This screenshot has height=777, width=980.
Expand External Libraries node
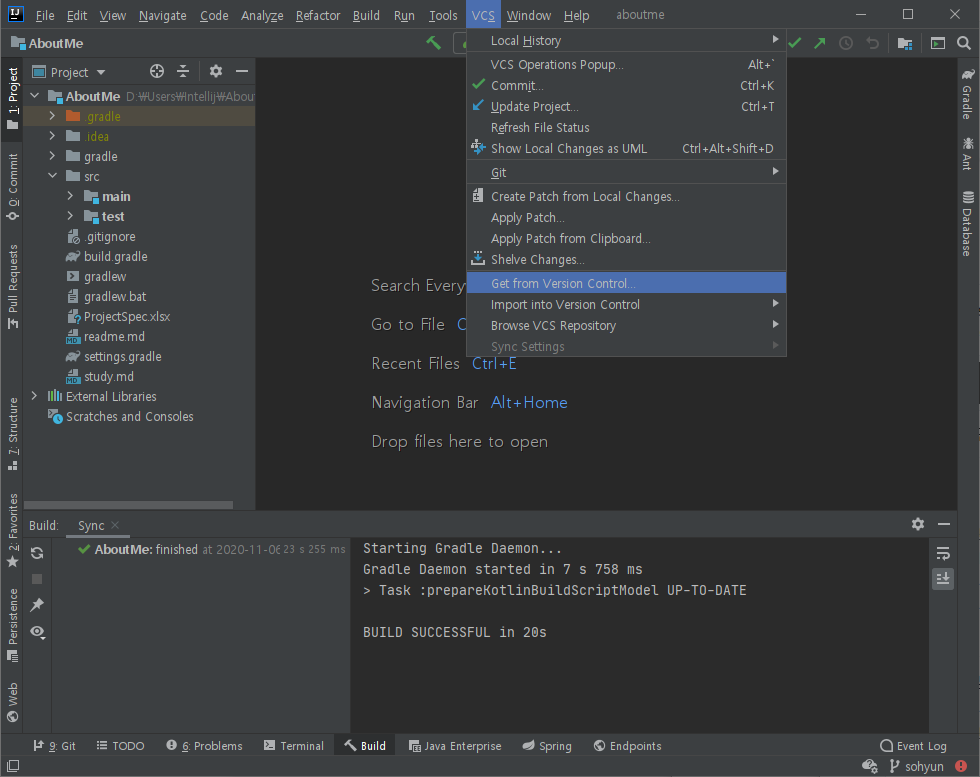click(35, 396)
